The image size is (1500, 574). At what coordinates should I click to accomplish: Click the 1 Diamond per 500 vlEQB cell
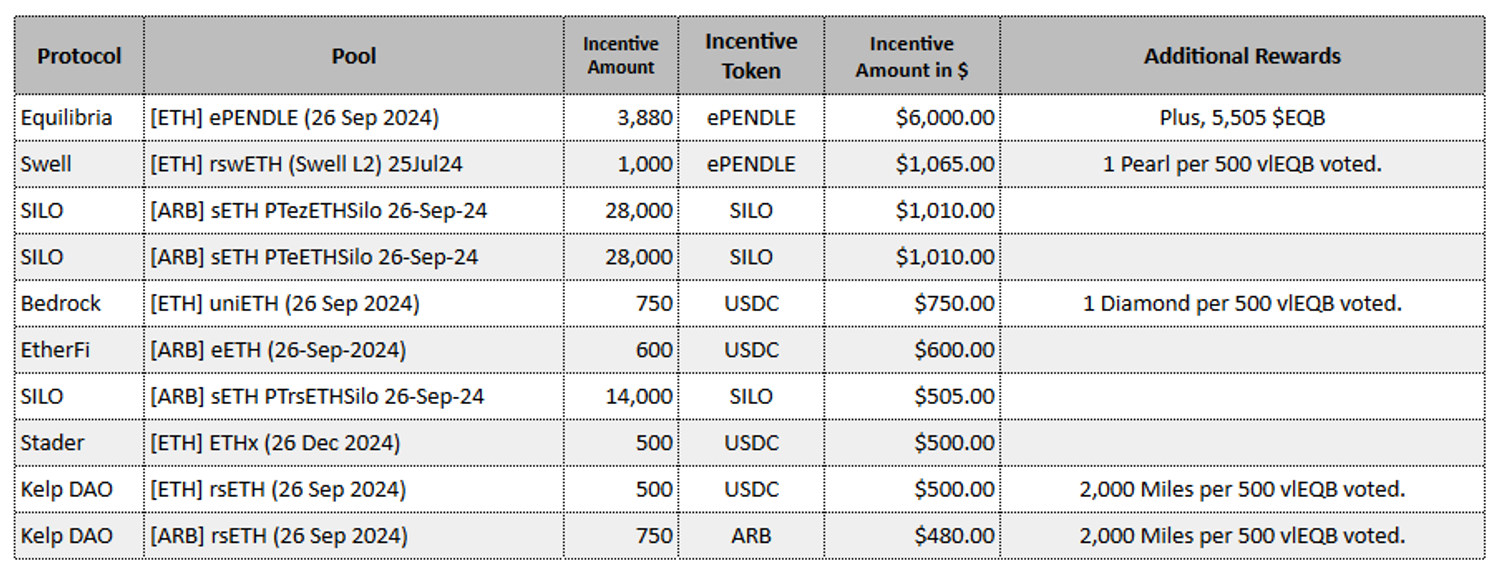pyautogui.click(x=1242, y=303)
